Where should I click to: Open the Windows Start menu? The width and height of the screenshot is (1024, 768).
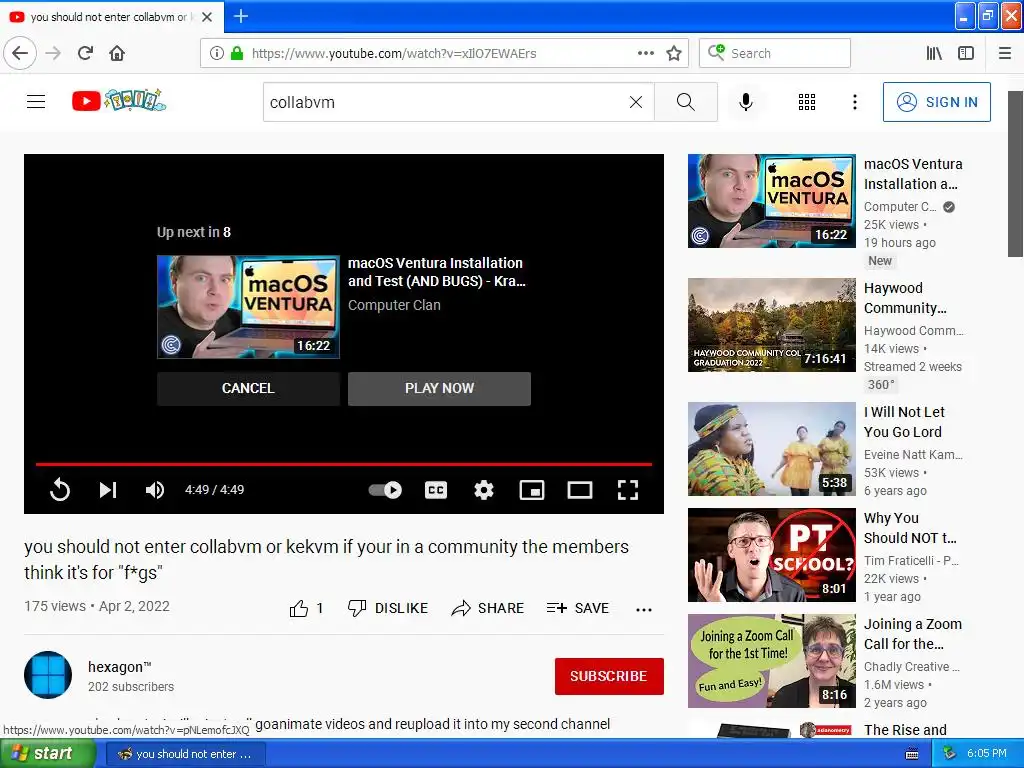point(47,753)
